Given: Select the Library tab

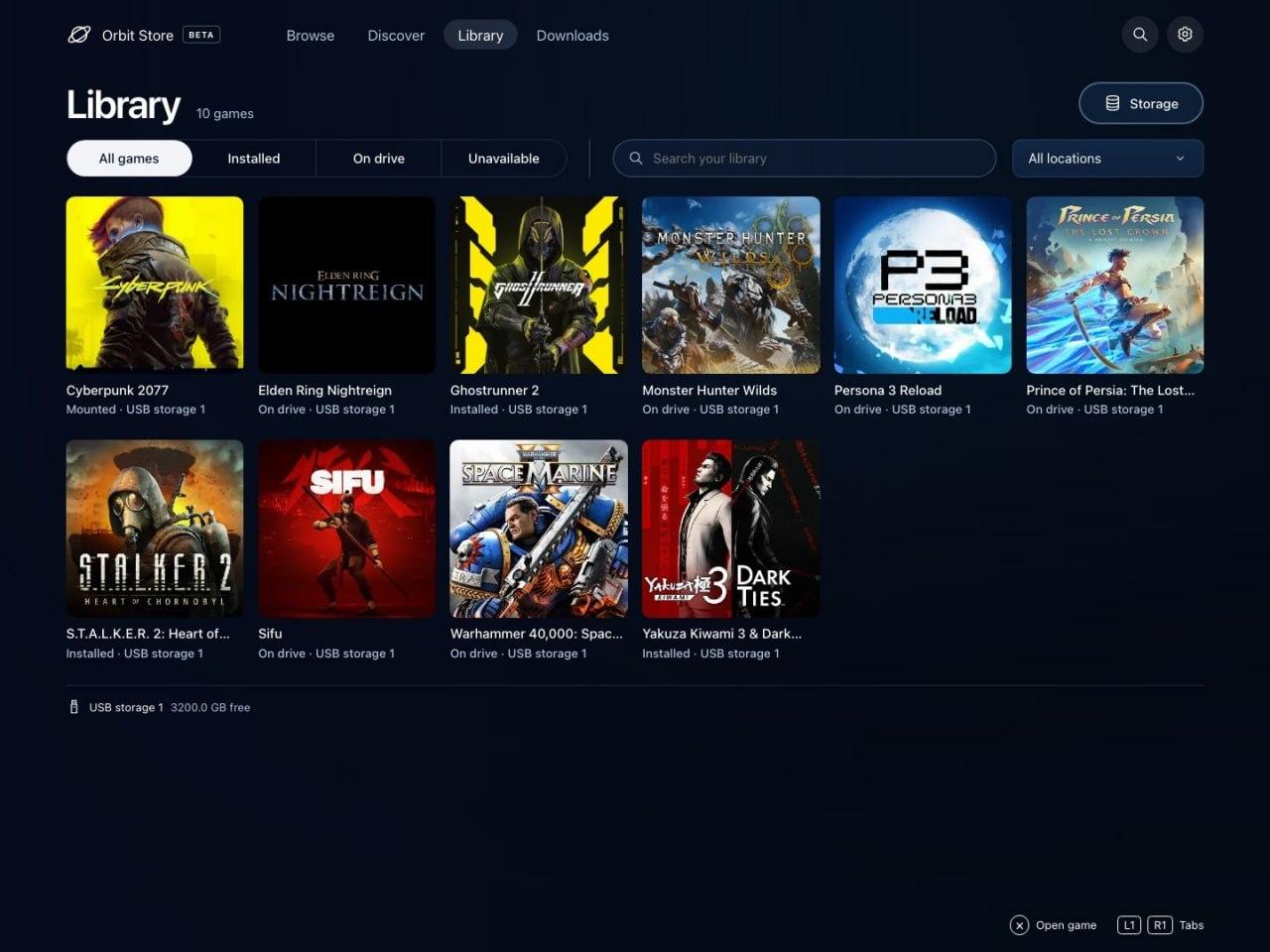Looking at the screenshot, I should [x=480, y=36].
